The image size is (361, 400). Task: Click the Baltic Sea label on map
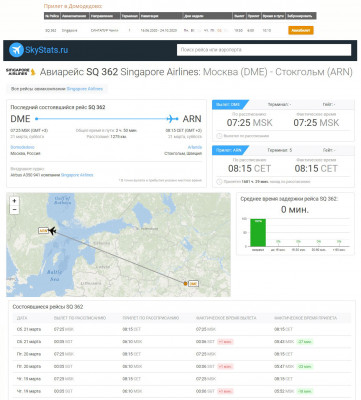pyautogui.click(x=54, y=275)
